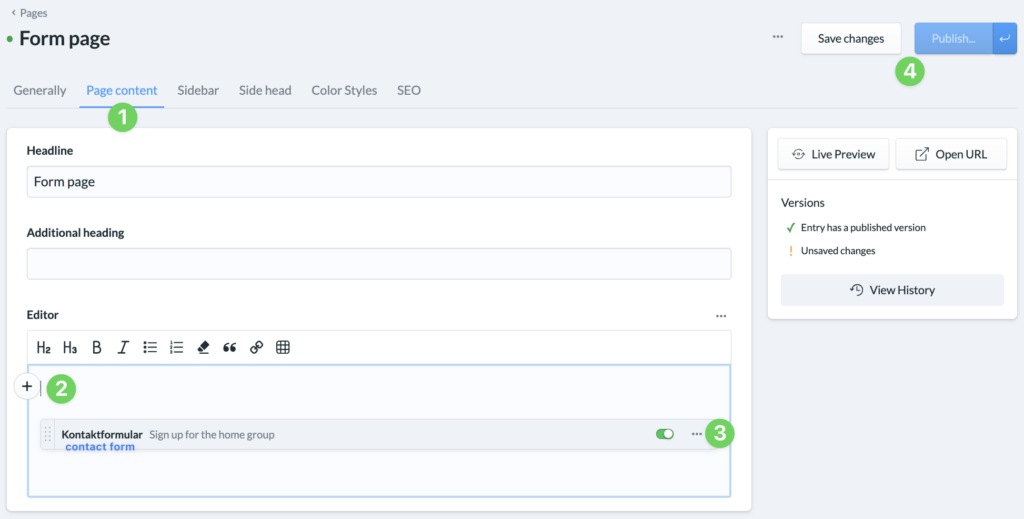Toggle bold formatting in editor
Viewport: 1024px width, 519px height.
pyautogui.click(x=97, y=347)
